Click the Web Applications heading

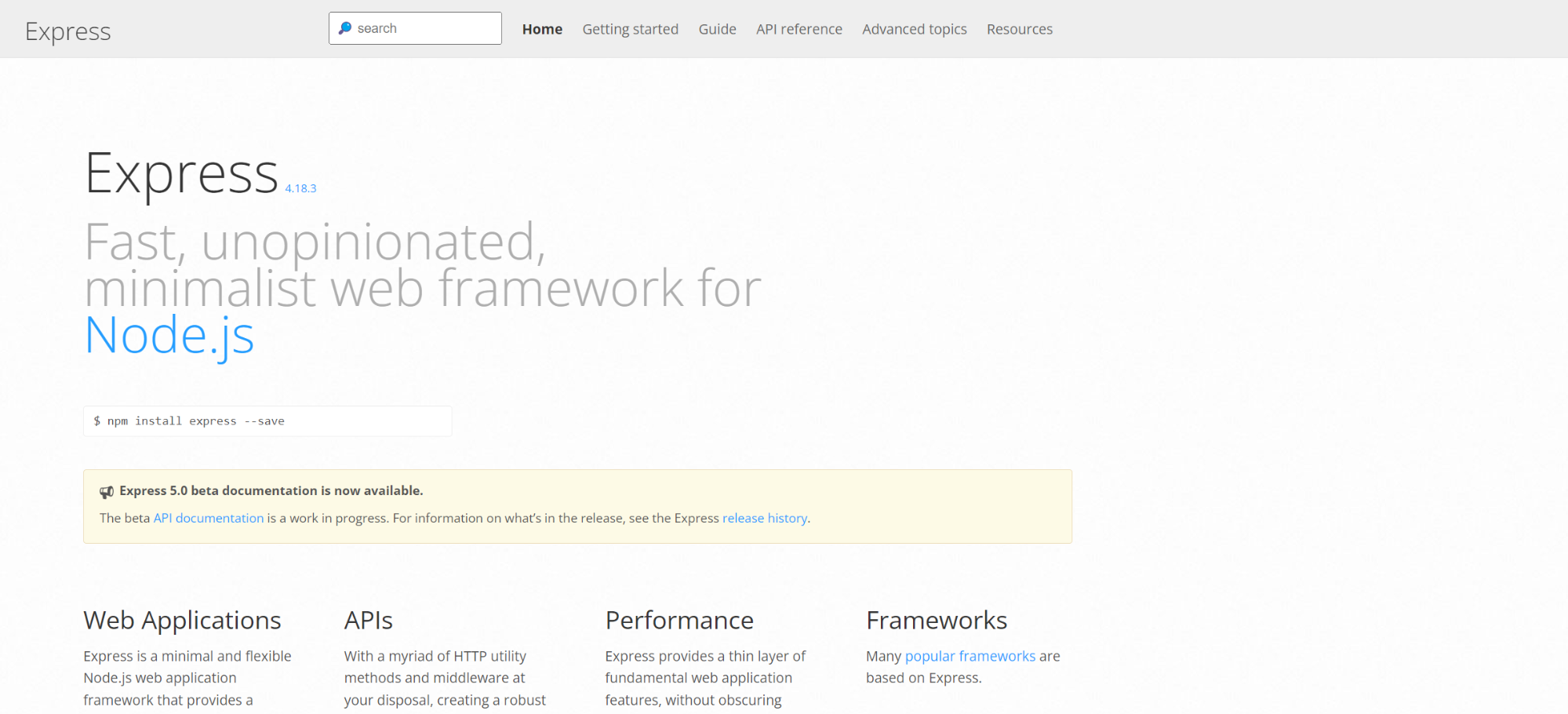(182, 620)
